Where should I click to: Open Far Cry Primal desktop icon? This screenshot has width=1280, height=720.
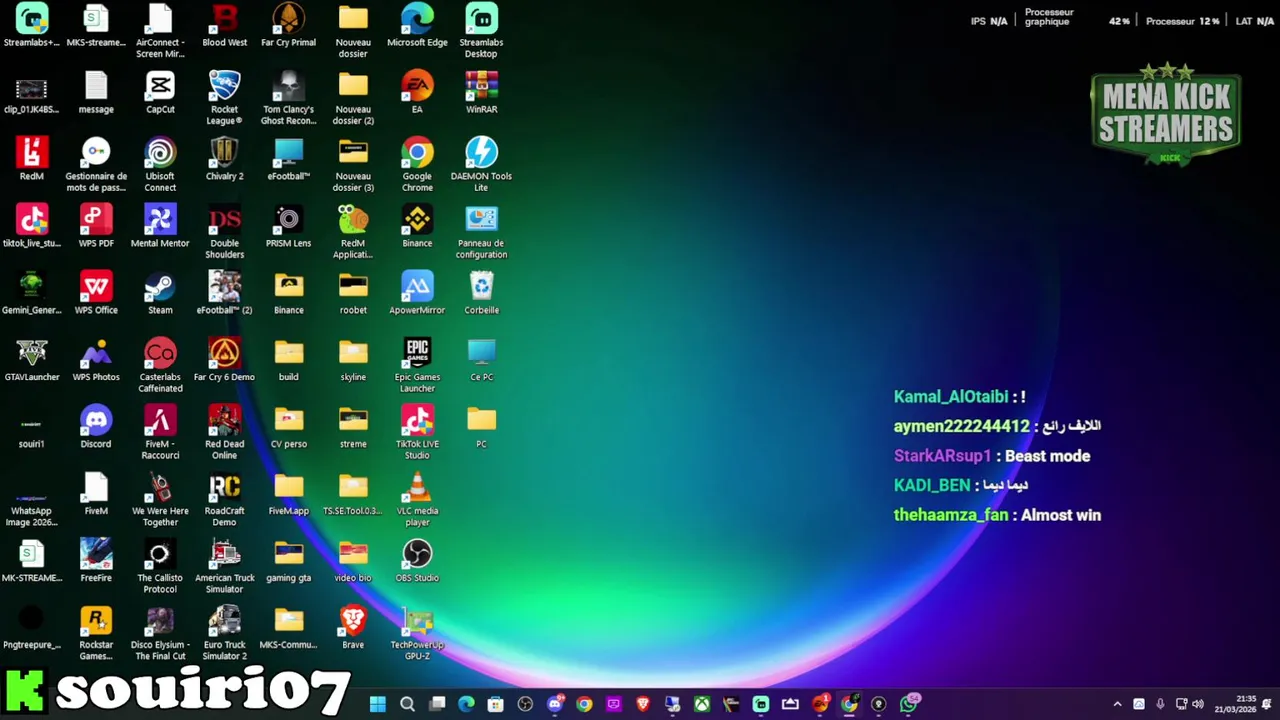click(x=288, y=26)
